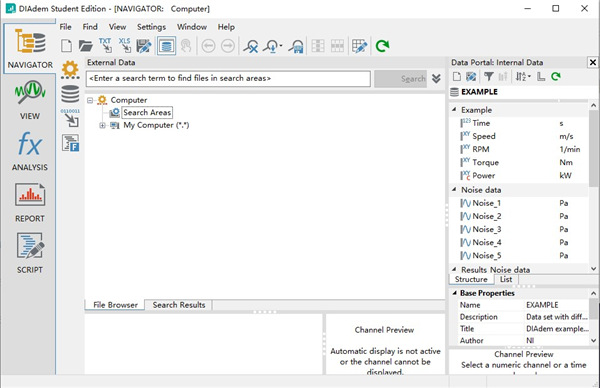Collapse the Base Properties section

point(455,293)
